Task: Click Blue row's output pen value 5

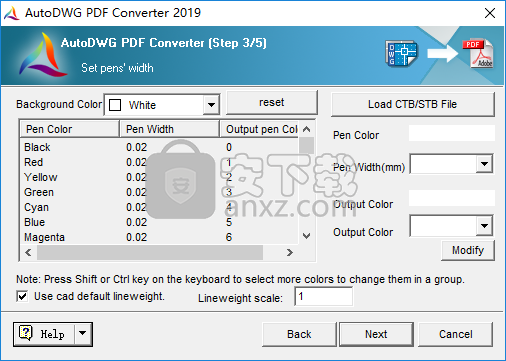Action: [229, 222]
